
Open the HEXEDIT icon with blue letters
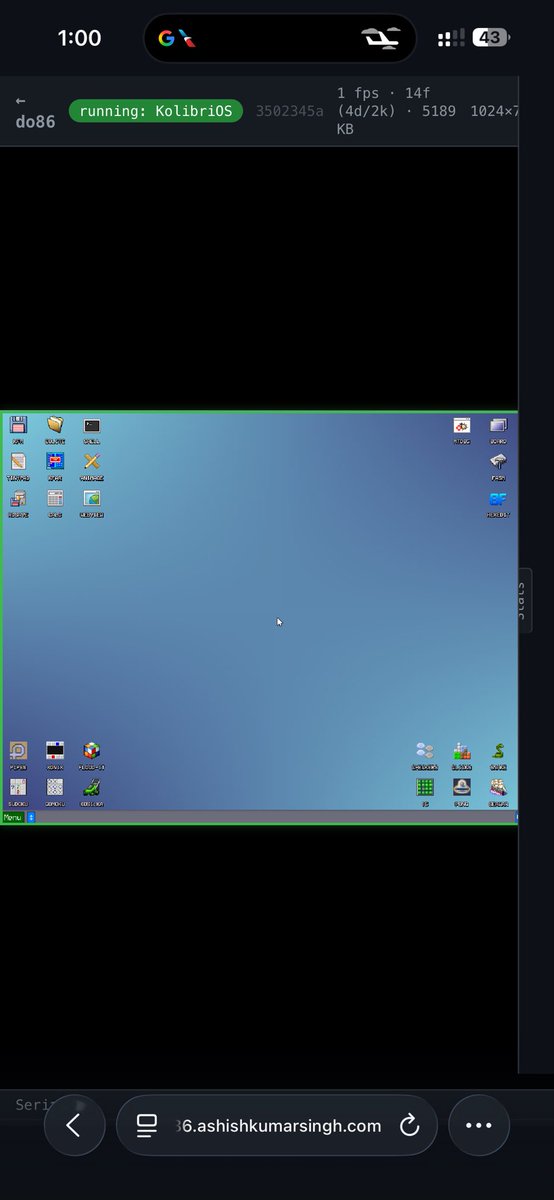click(x=498, y=498)
